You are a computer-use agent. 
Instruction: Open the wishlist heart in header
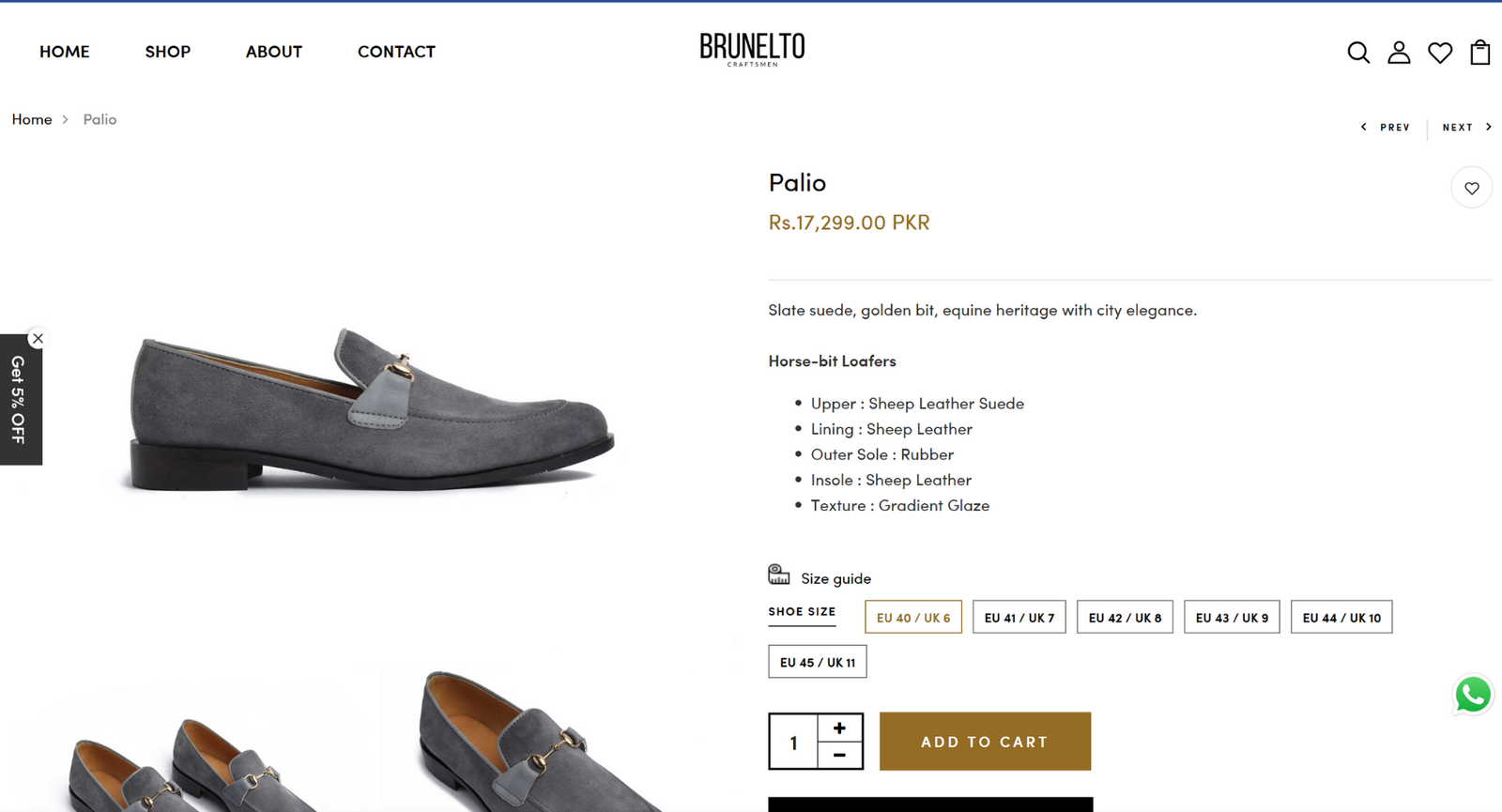pos(1440,53)
